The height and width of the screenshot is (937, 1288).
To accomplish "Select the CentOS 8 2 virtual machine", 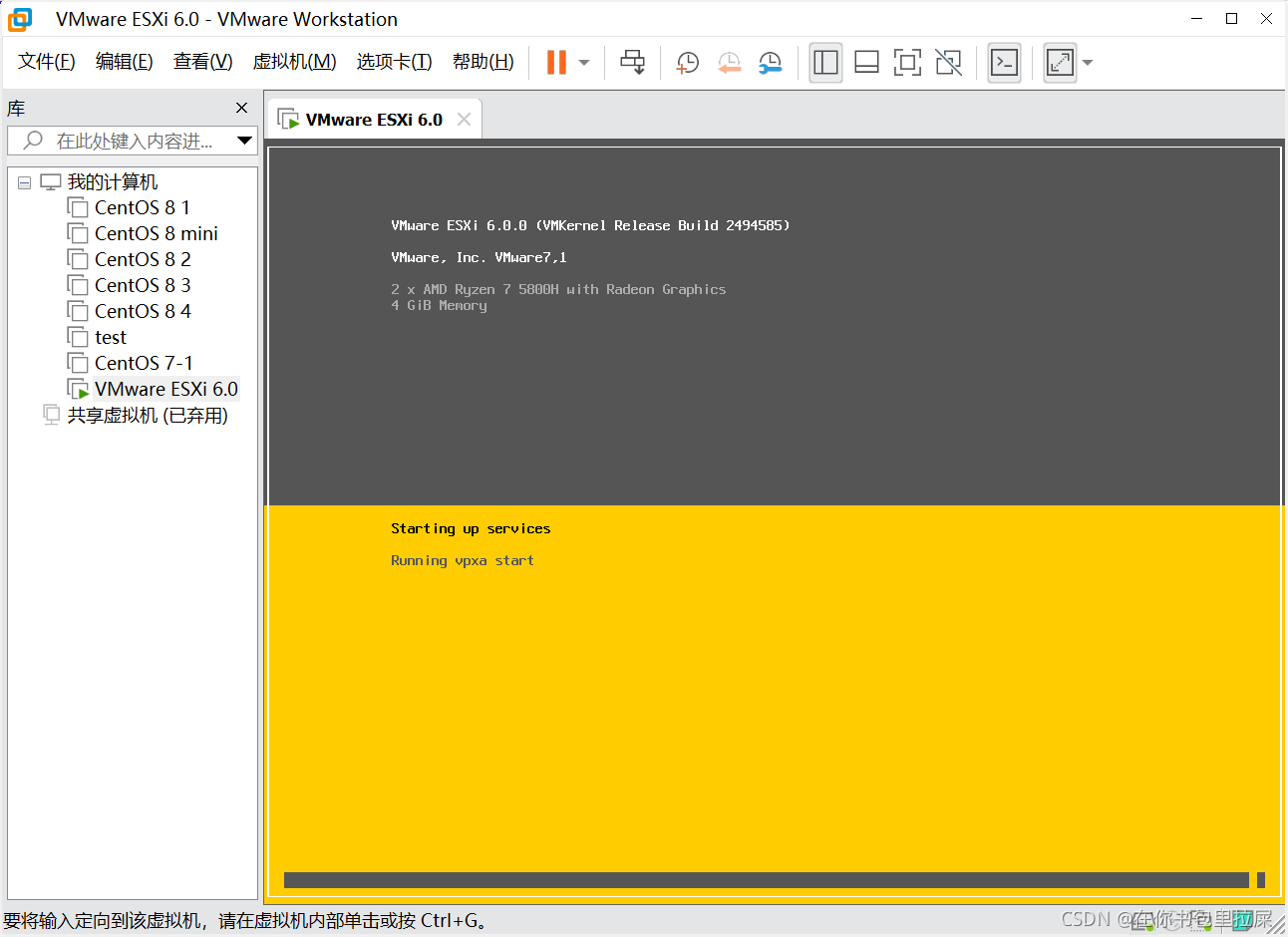I will [x=143, y=259].
